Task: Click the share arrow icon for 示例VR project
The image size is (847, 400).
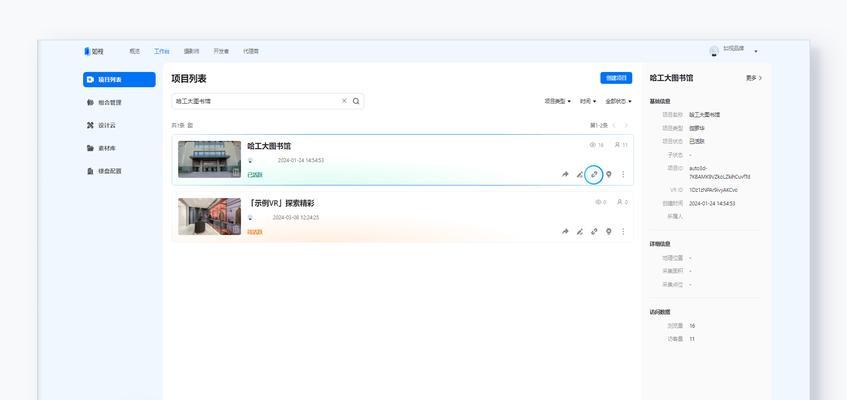Action: tap(565, 231)
